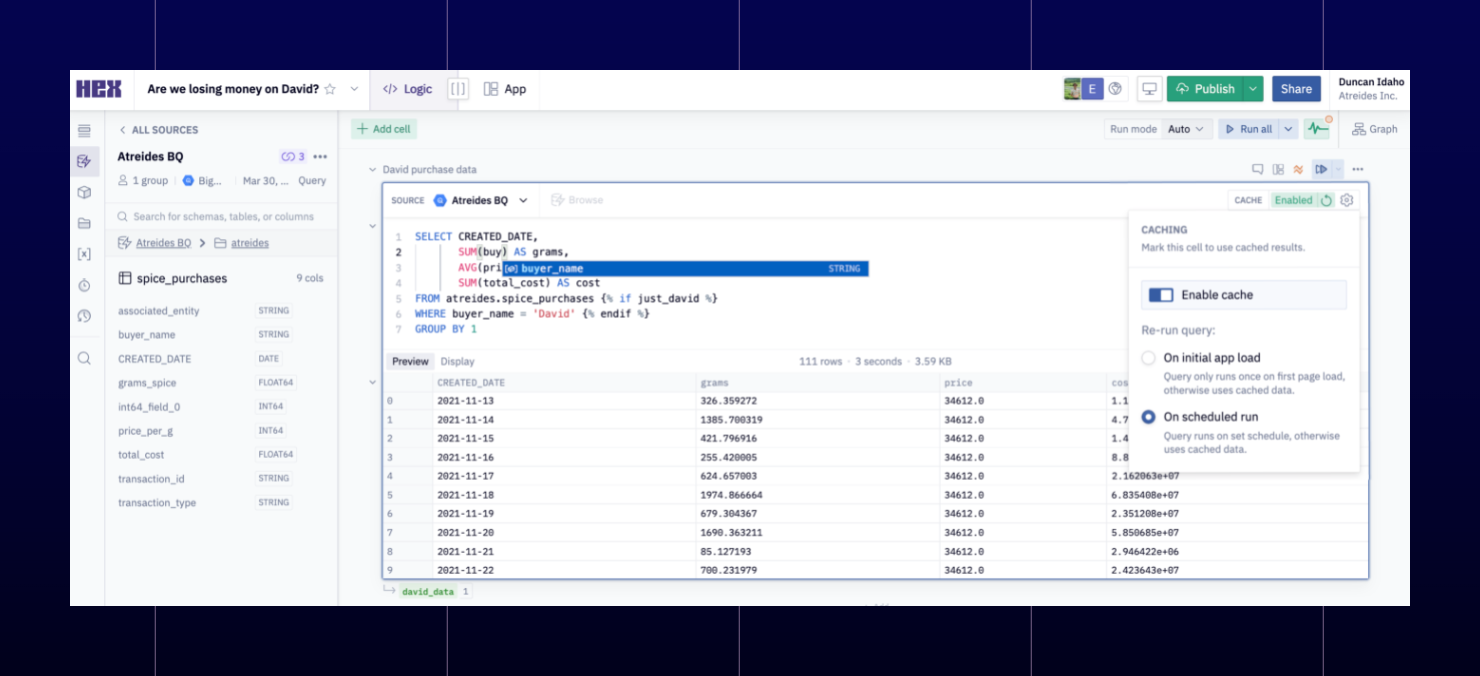Select the CREATED_DATE column in schema list
The height and width of the screenshot is (676, 1480).
click(x=154, y=359)
